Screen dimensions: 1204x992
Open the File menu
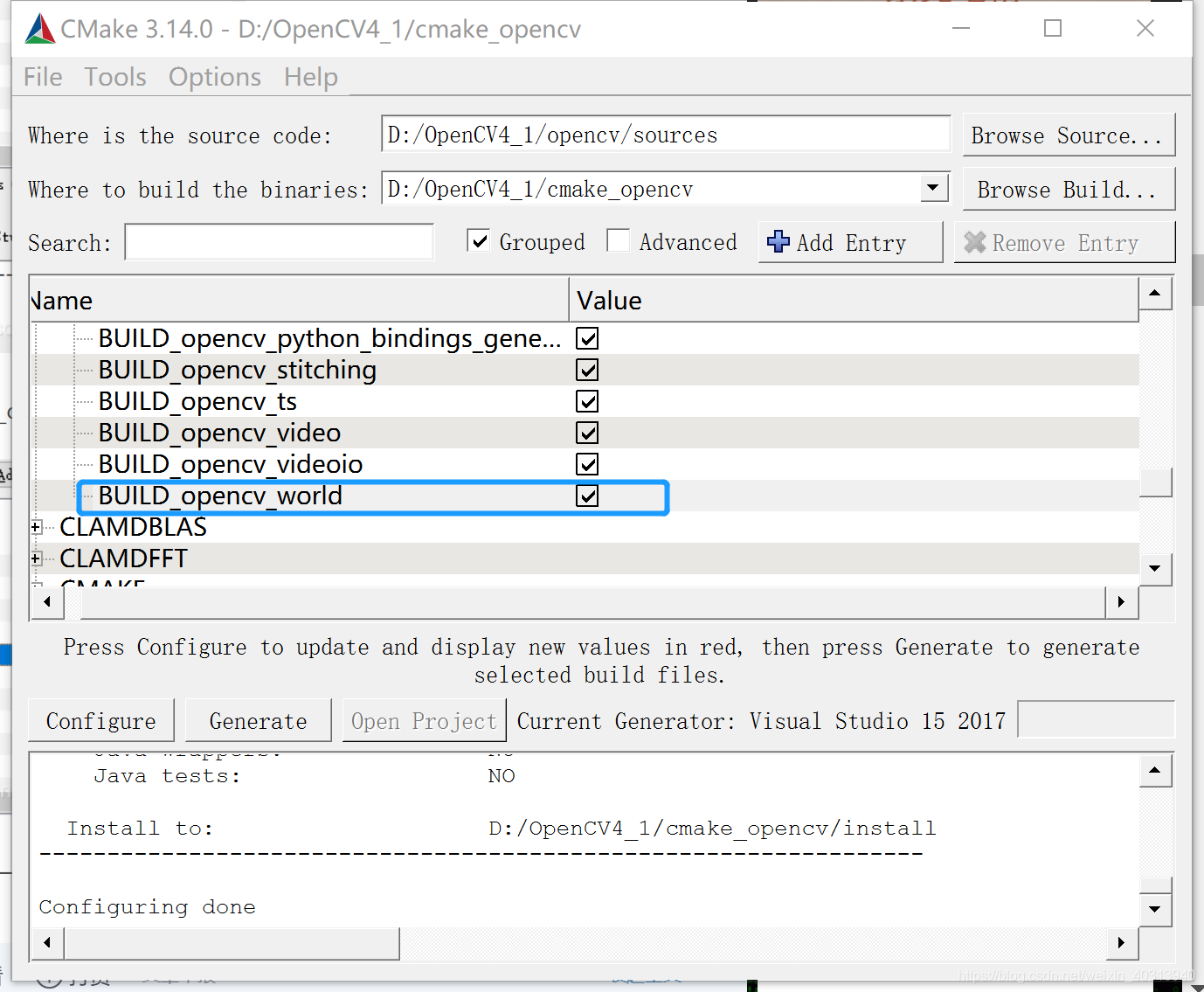(x=43, y=77)
